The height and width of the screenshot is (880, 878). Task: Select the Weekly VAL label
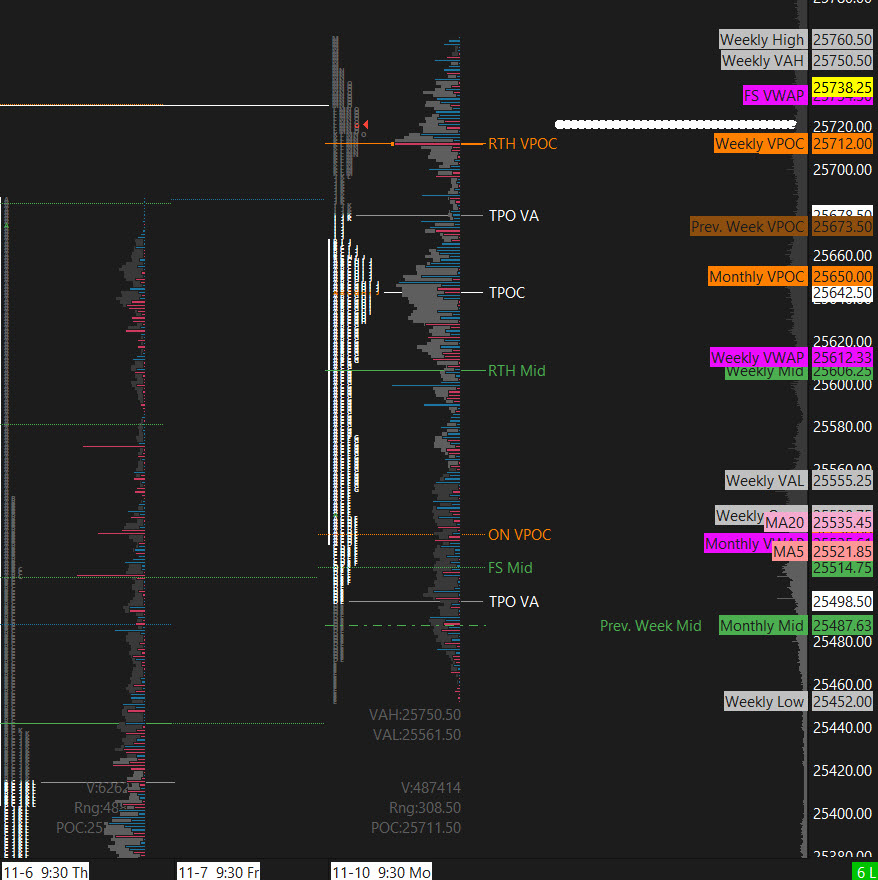(765, 481)
